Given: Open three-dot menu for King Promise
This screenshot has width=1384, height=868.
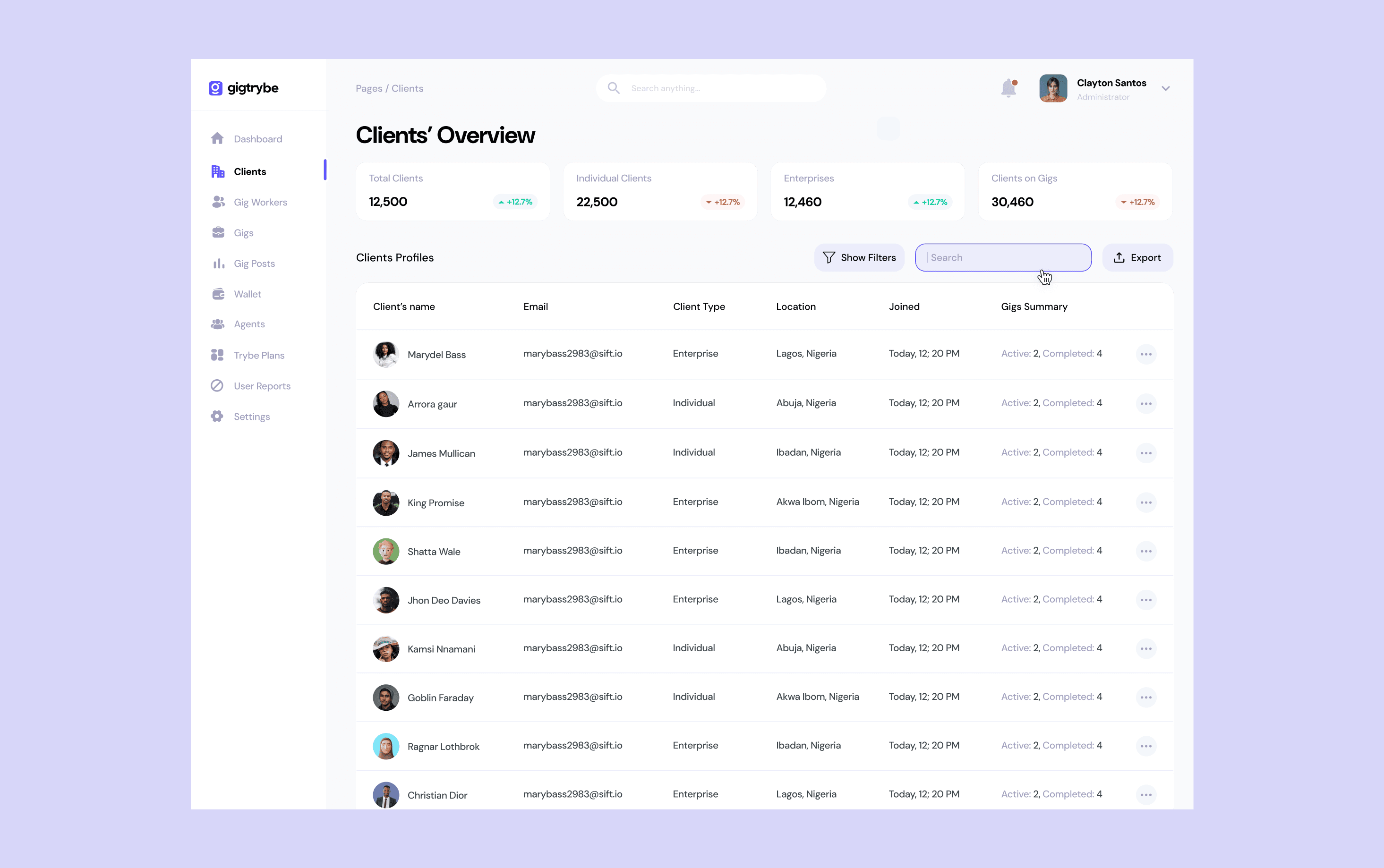Looking at the screenshot, I should (x=1146, y=502).
